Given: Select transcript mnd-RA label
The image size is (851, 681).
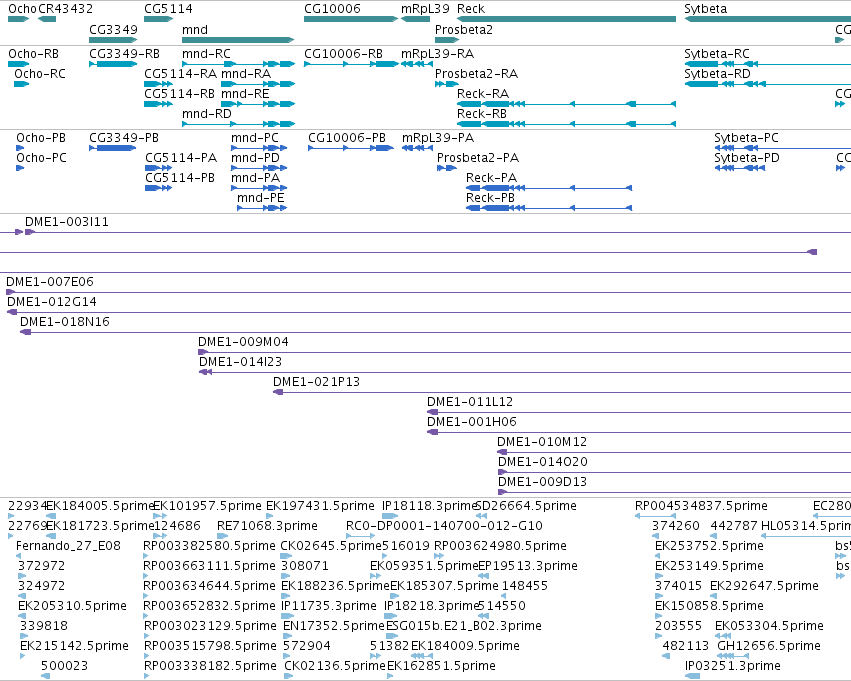Looking at the screenshot, I should (x=246, y=74).
